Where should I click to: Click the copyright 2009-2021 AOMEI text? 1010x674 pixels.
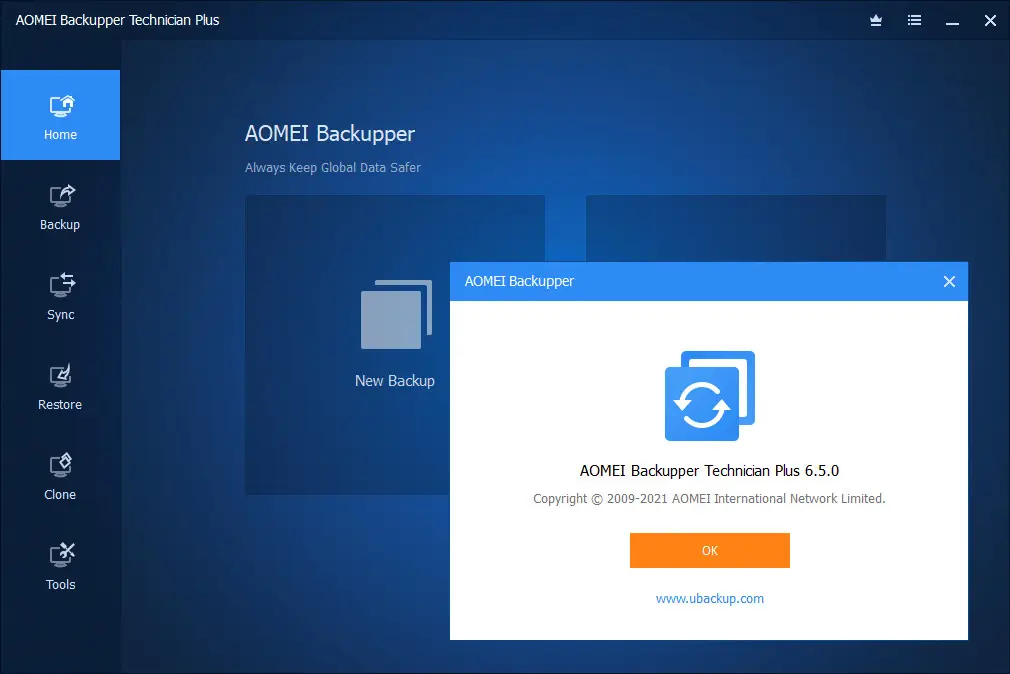709,499
